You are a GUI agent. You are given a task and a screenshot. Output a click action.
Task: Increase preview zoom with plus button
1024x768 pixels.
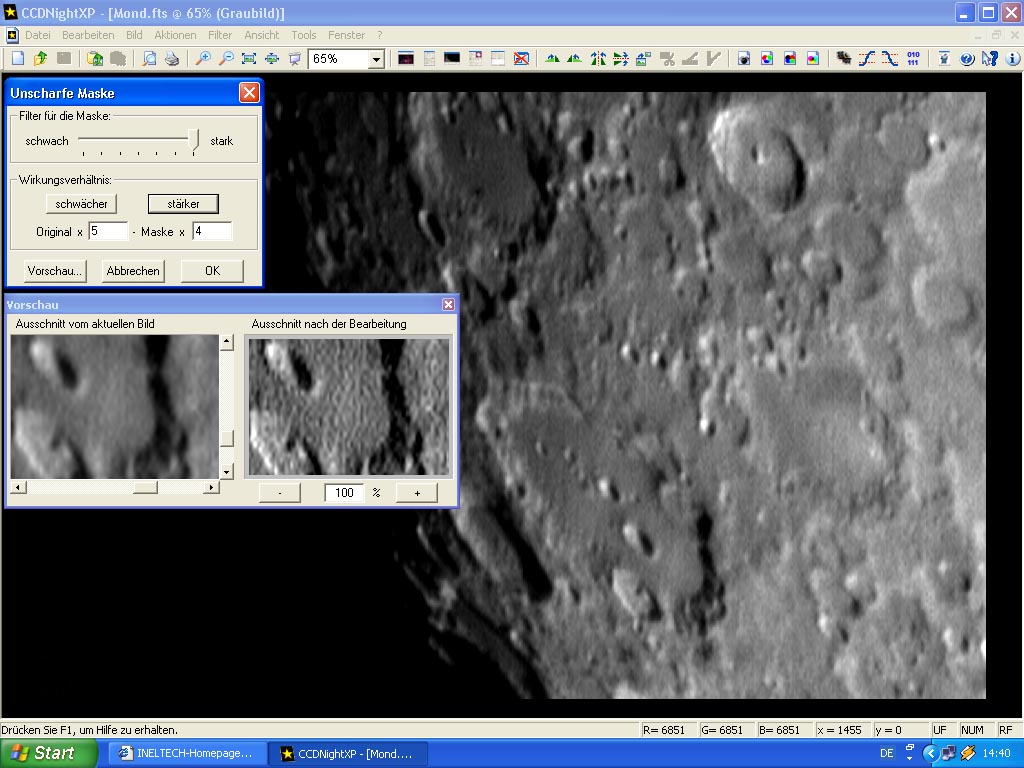[x=417, y=492]
